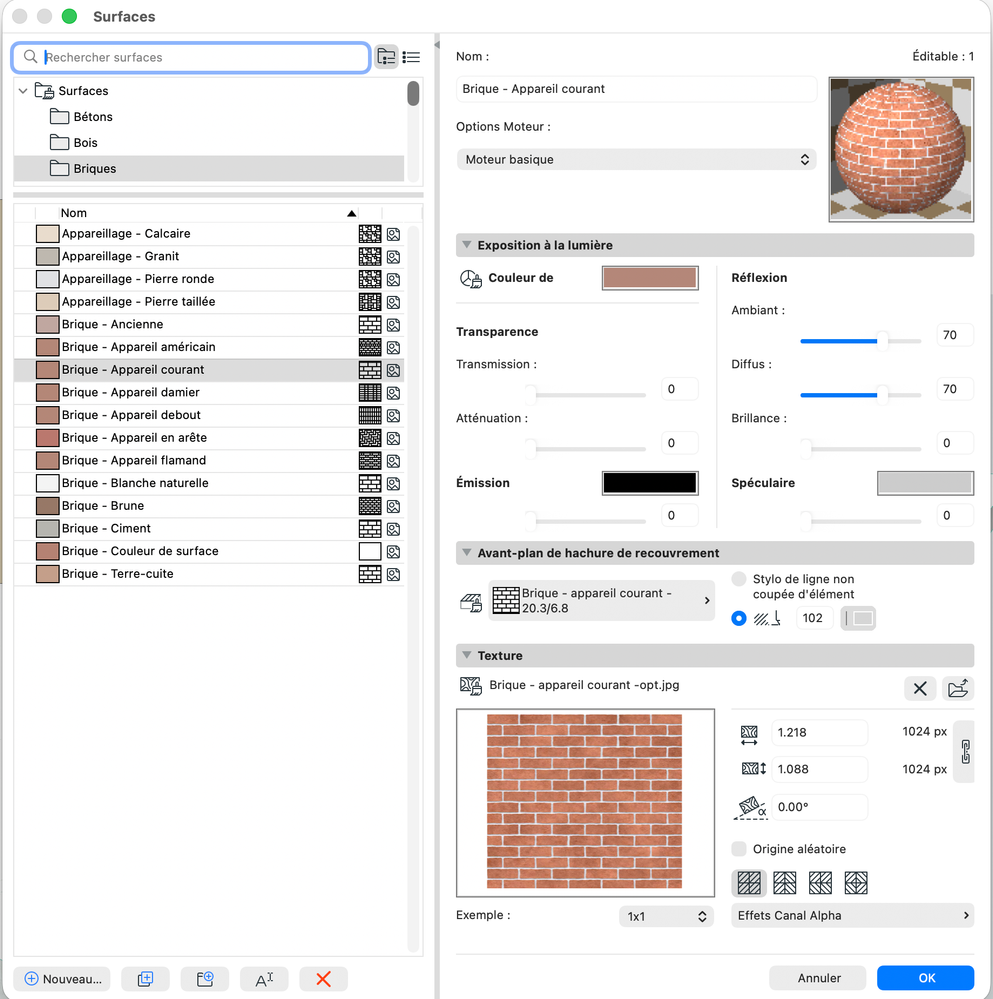Click the Nom field with Brique - Appareil courant
993x999 pixels.
(636, 89)
